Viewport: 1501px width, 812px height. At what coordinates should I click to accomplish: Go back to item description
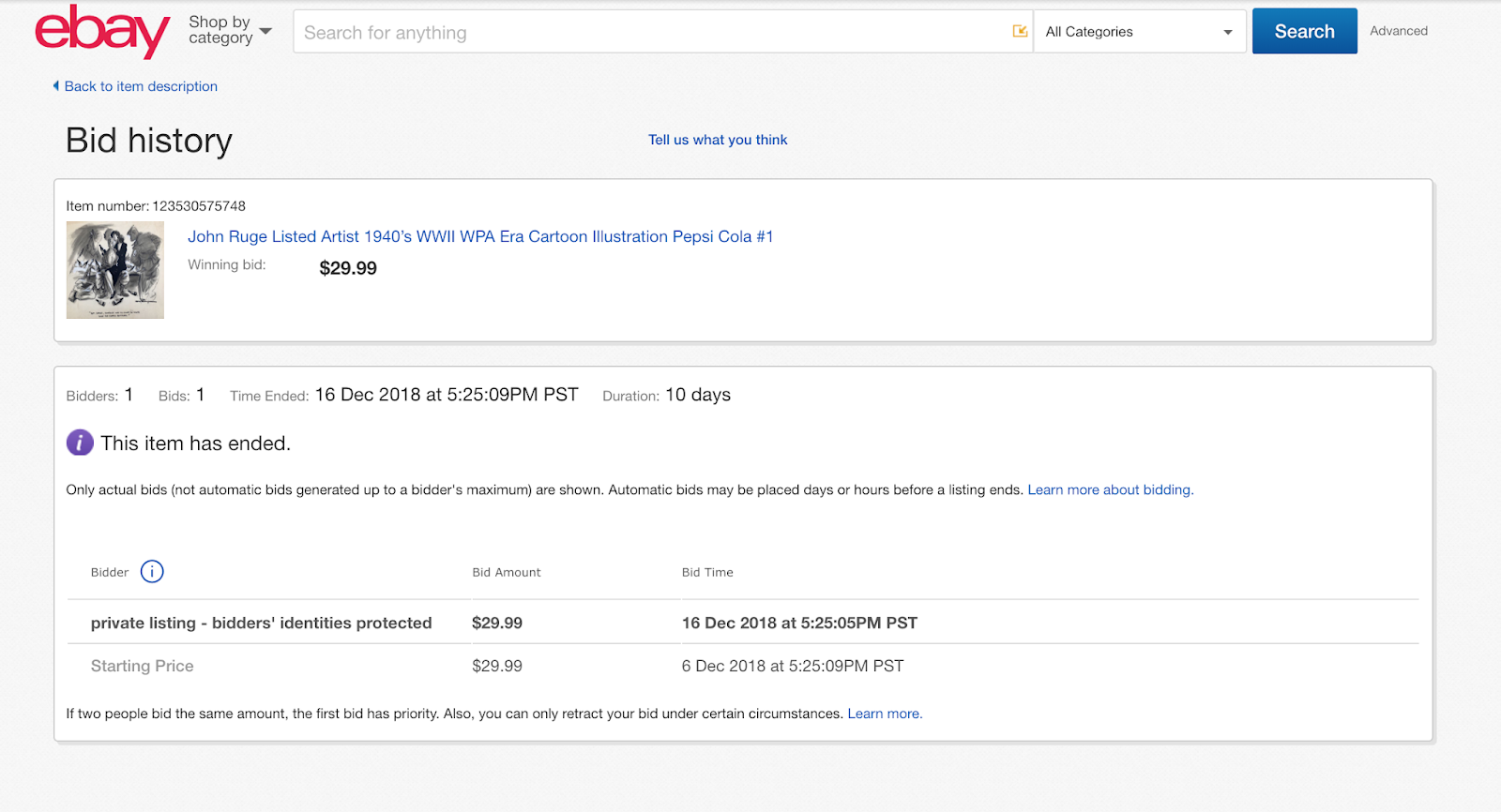140,86
